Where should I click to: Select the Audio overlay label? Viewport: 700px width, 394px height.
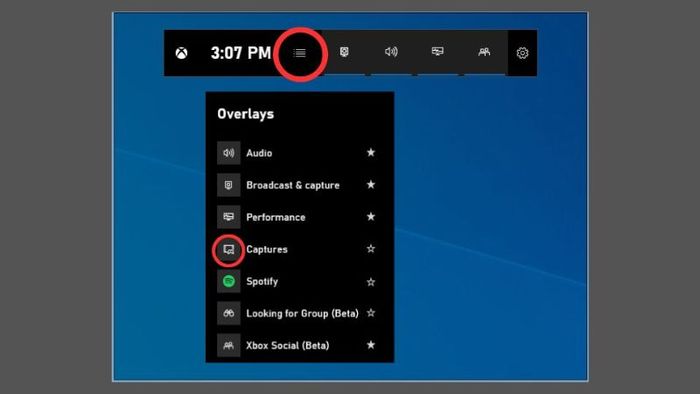pos(259,153)
